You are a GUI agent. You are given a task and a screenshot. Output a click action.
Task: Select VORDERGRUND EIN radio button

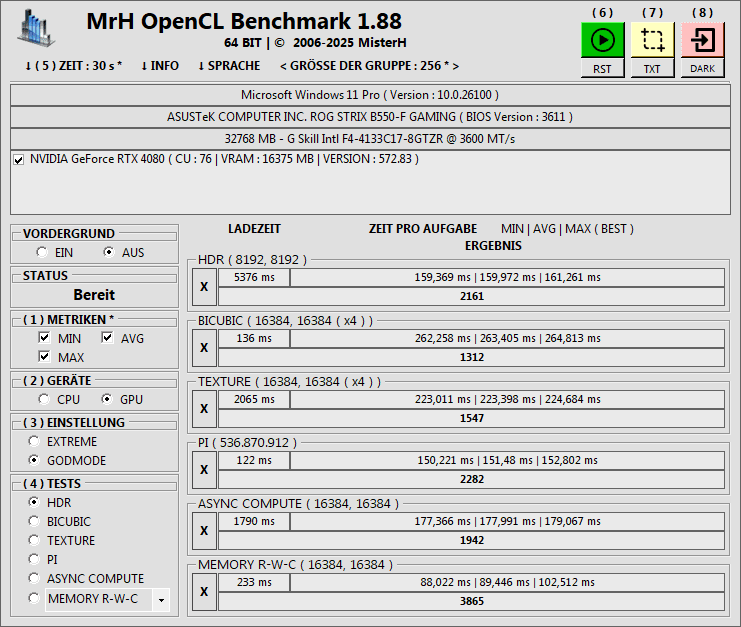coord(42,252)
